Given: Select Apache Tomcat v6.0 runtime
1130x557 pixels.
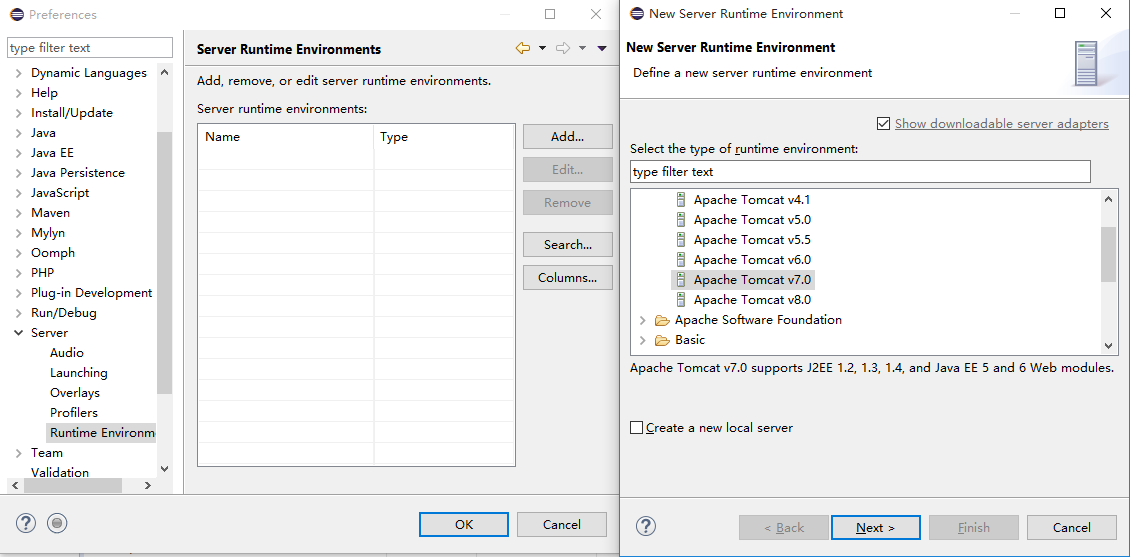Looking at the screenshot, I should pos(752,259).
